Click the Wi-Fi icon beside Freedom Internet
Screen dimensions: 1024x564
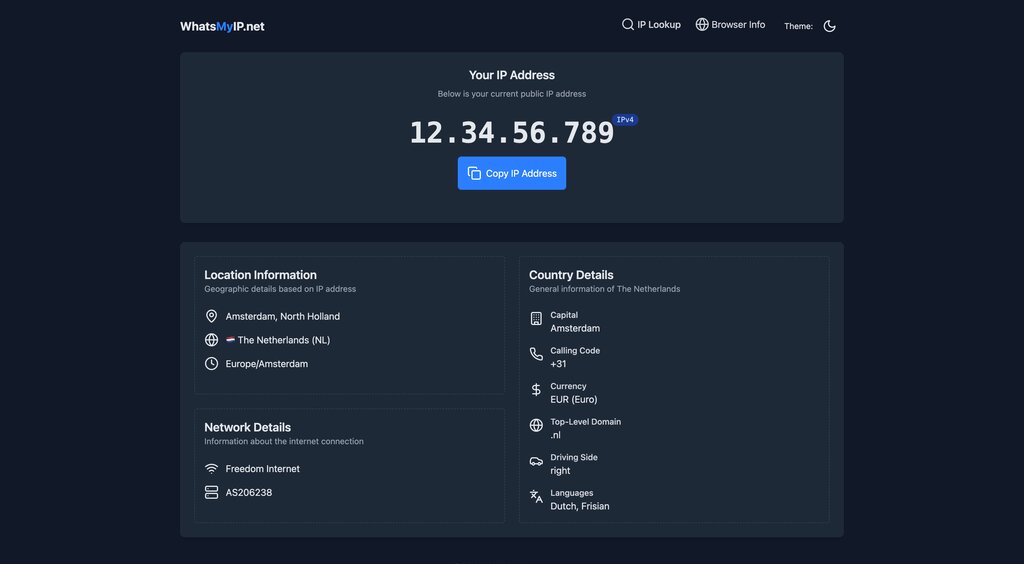pos(211,469)
